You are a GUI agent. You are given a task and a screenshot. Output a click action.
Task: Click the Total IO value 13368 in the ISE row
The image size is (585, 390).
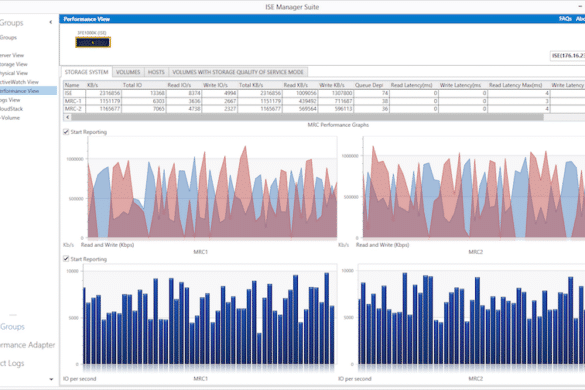[144, 93]
